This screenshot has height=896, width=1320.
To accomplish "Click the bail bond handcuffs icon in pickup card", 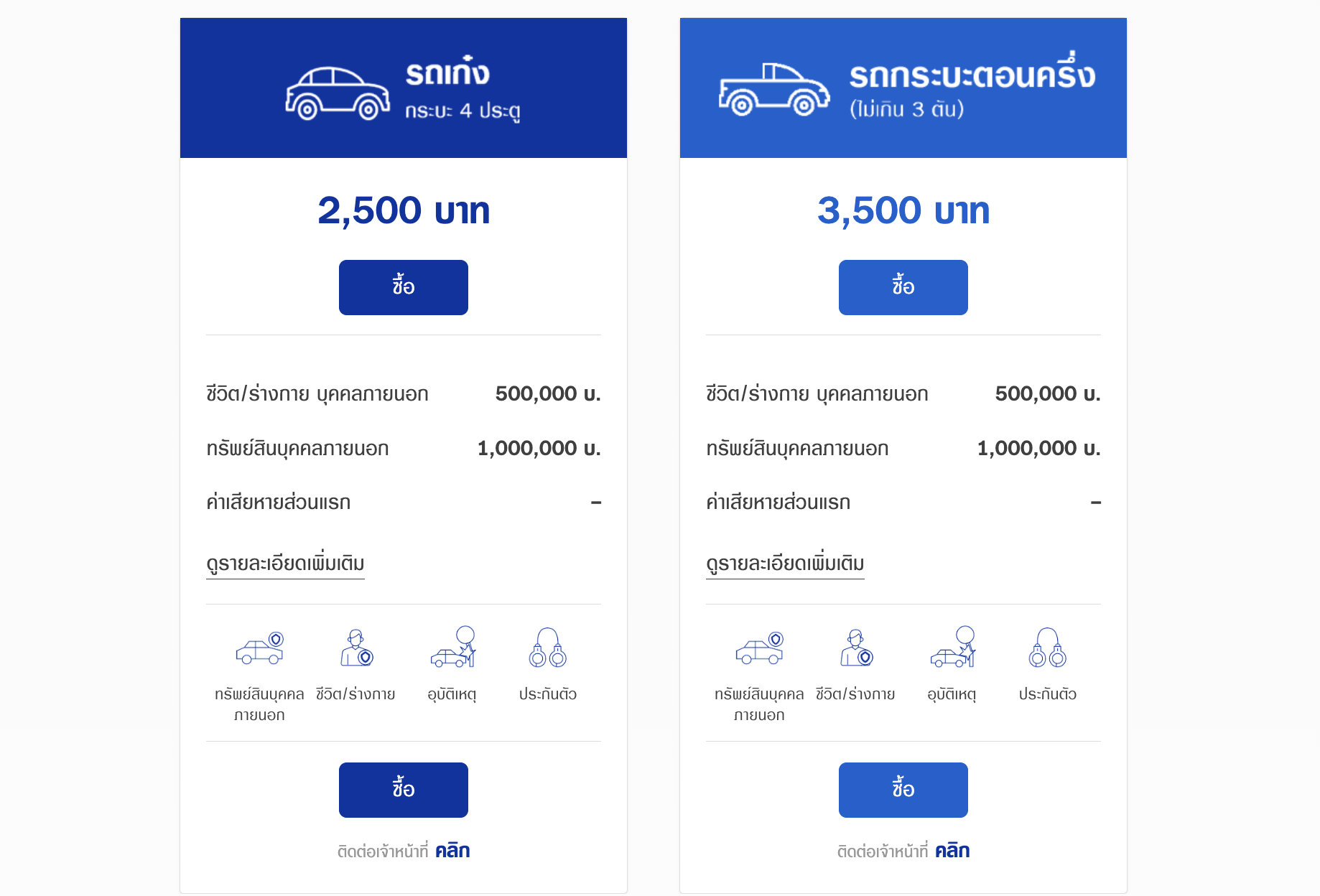I will click(1048, 648).
